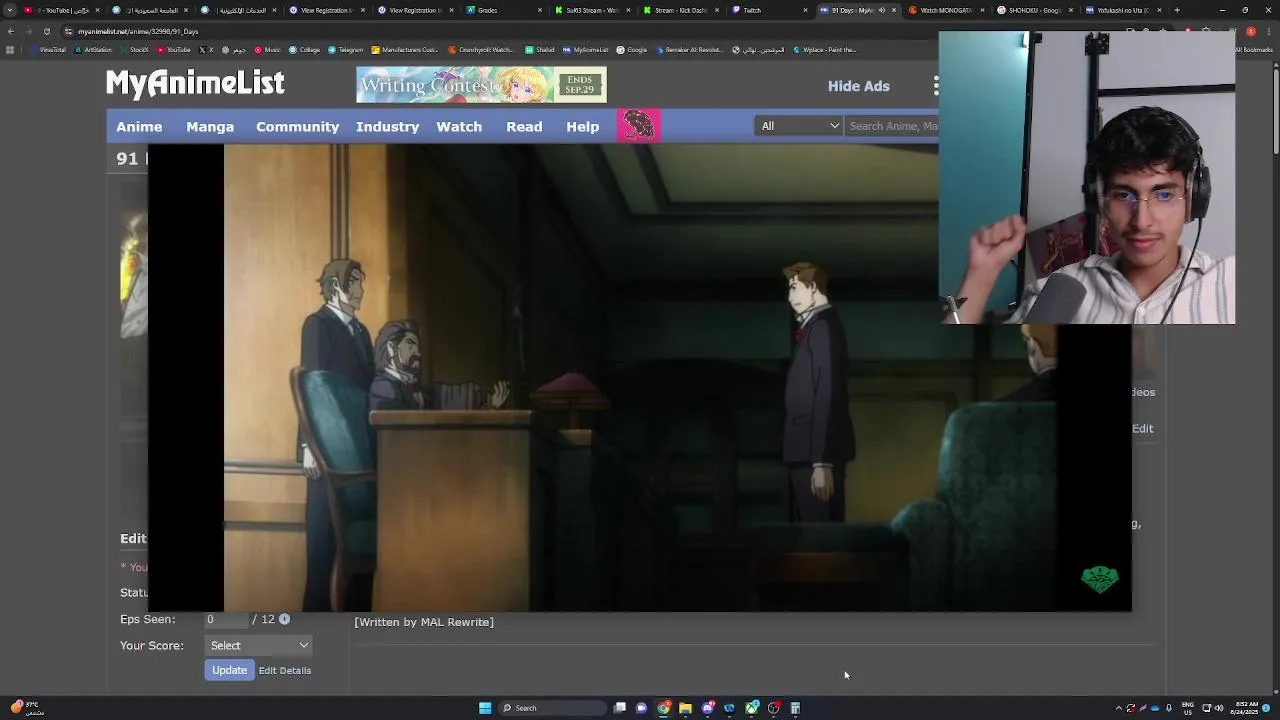The height and width of the screenshot is (720, 1280).
Task: Open a new browser tab with plus
Action: click(x=1176, y=10)
